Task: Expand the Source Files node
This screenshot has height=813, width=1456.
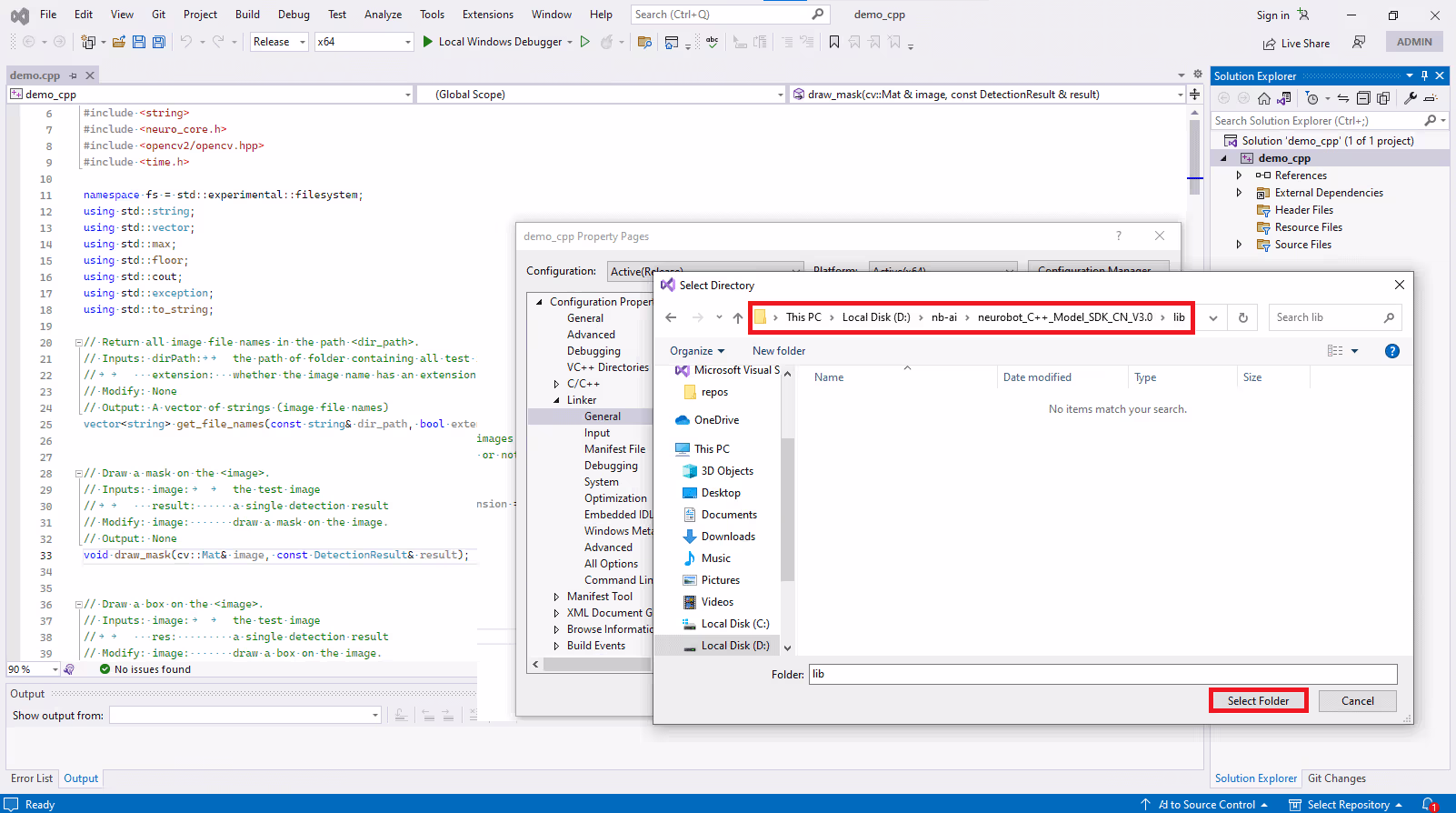Action: [1239, 245]
